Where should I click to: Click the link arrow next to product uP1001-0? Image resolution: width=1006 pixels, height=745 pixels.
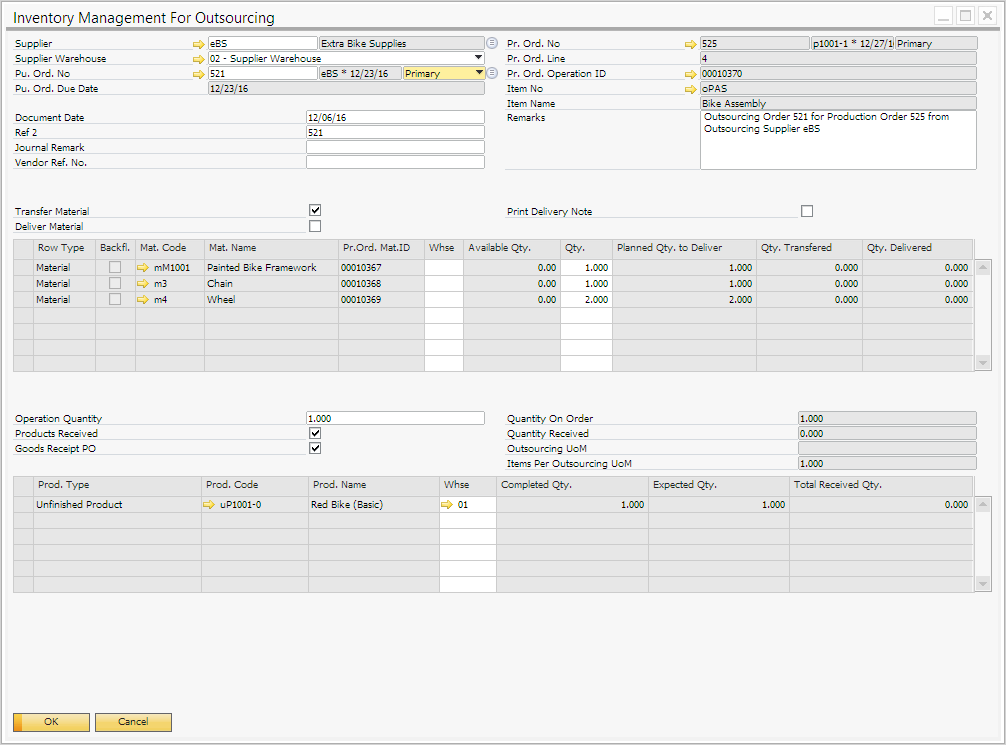(x=209, y=505)
